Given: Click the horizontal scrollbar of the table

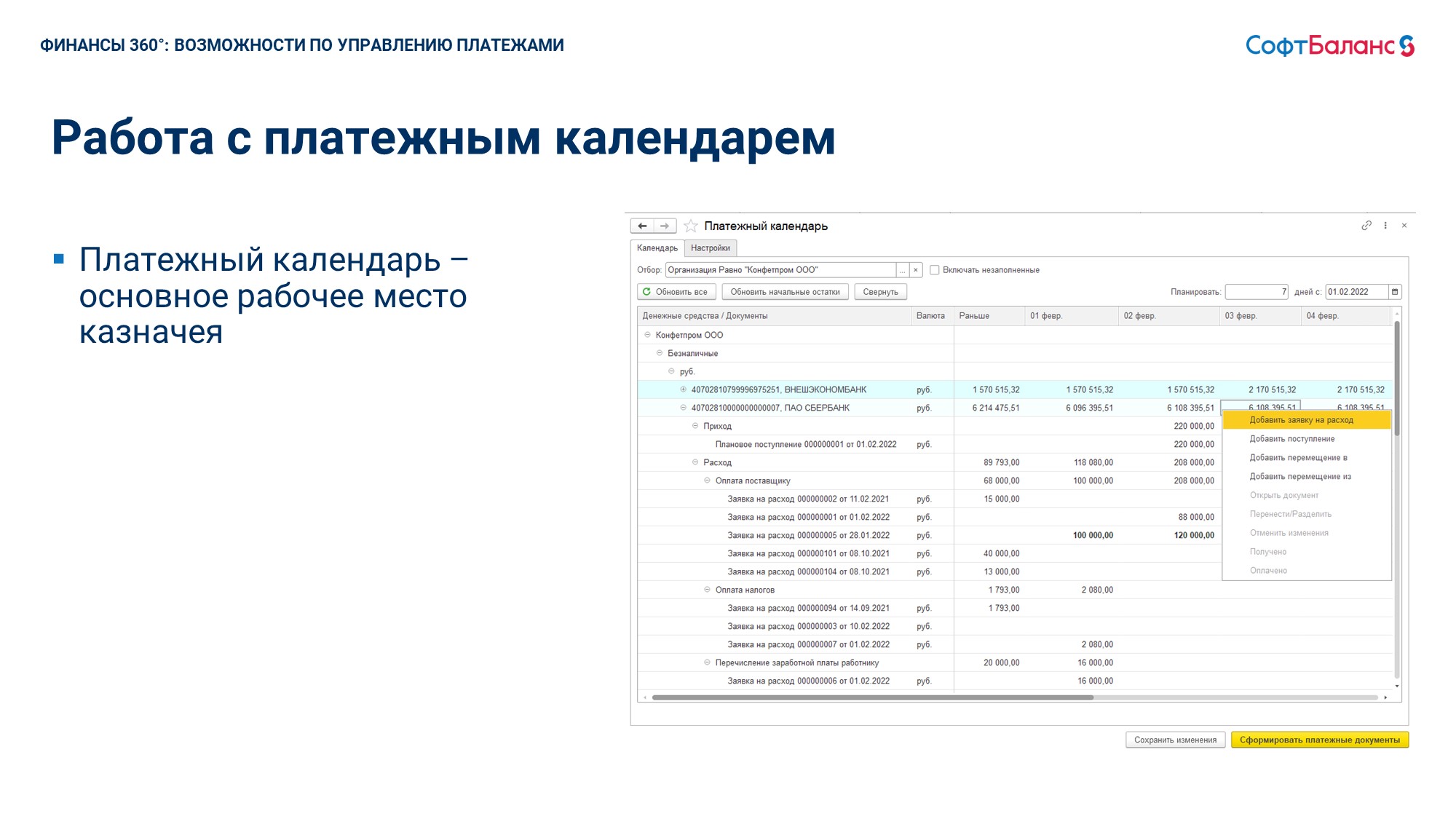Looking at the screenshot, I should (873, 697).
